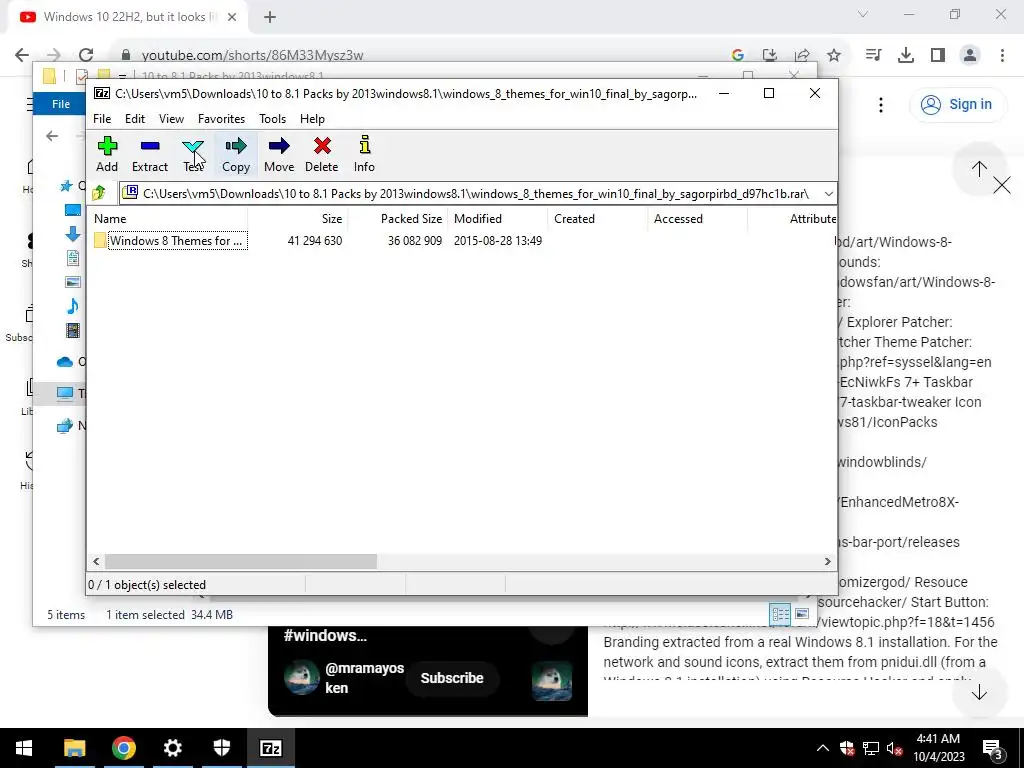Open Settings from the taskbar

172,748
